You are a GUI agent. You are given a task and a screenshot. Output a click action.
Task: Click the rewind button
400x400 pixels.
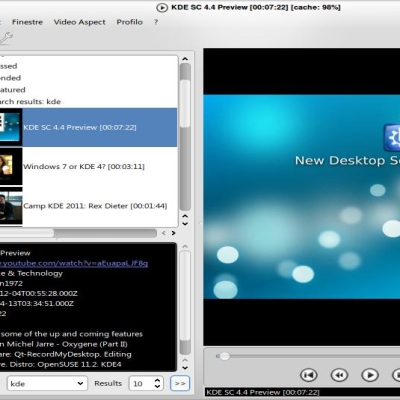point(339,375)
